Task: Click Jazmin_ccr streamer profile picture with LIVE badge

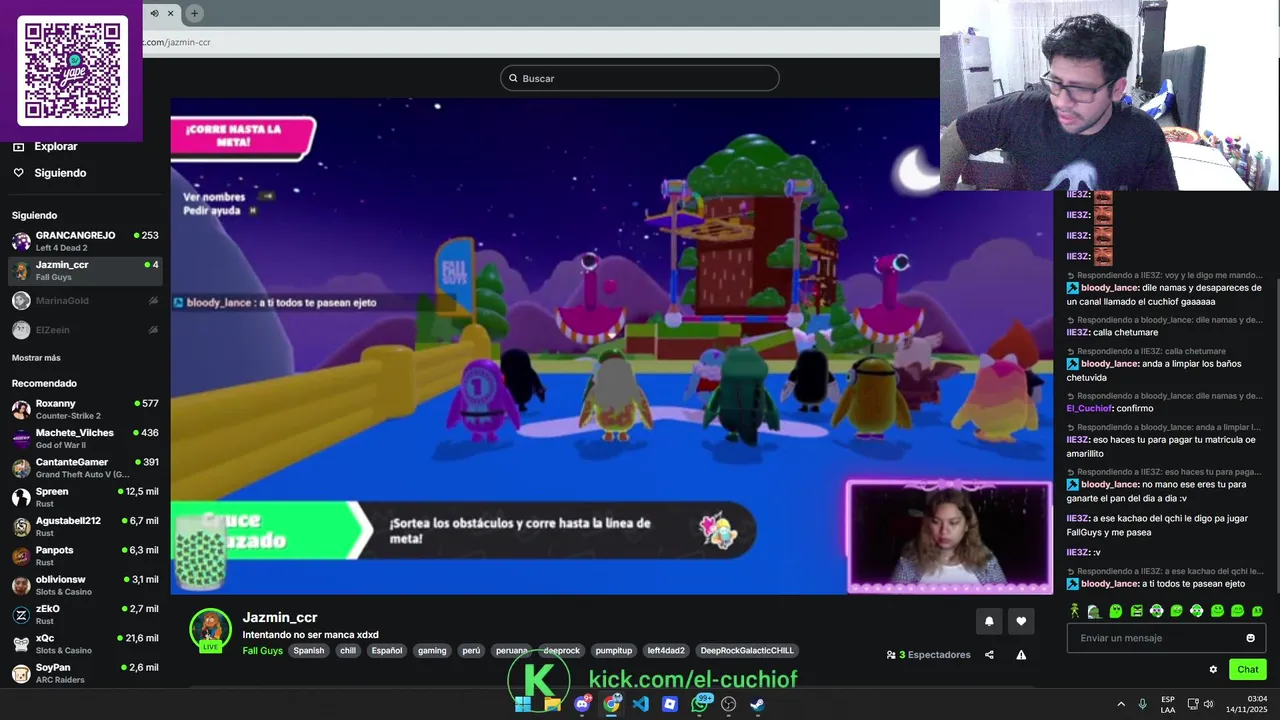Action: pos(211,630)
